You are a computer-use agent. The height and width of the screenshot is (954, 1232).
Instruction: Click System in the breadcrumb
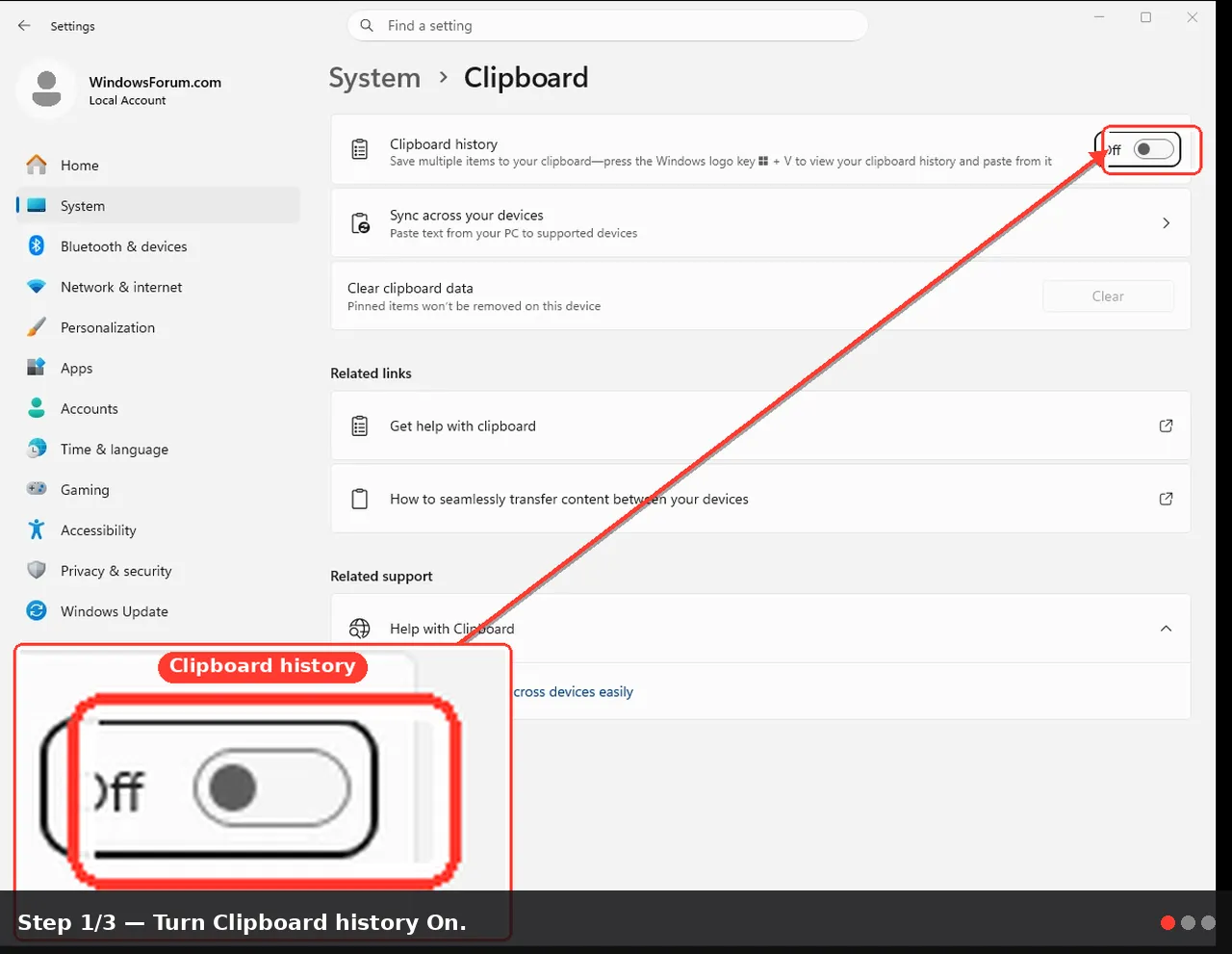(x=374, y=78)
